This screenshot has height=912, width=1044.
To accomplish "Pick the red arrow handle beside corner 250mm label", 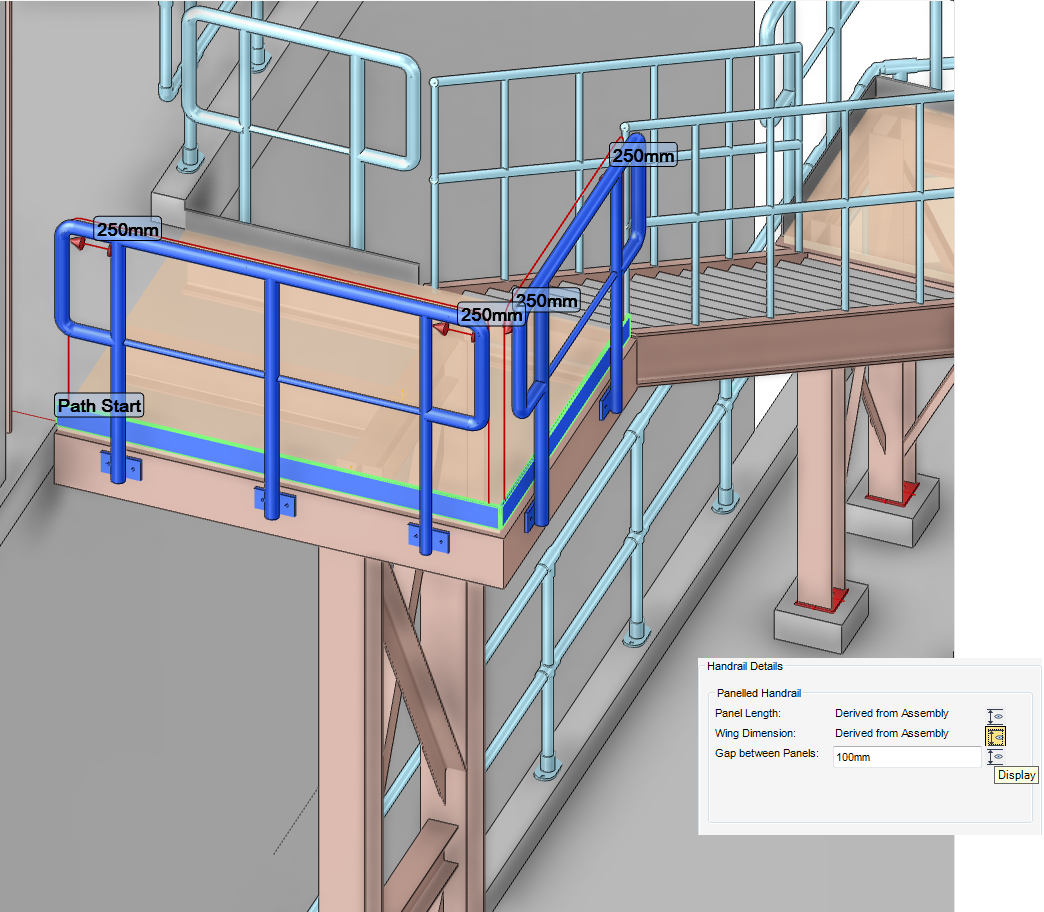I will click(441, 327).
